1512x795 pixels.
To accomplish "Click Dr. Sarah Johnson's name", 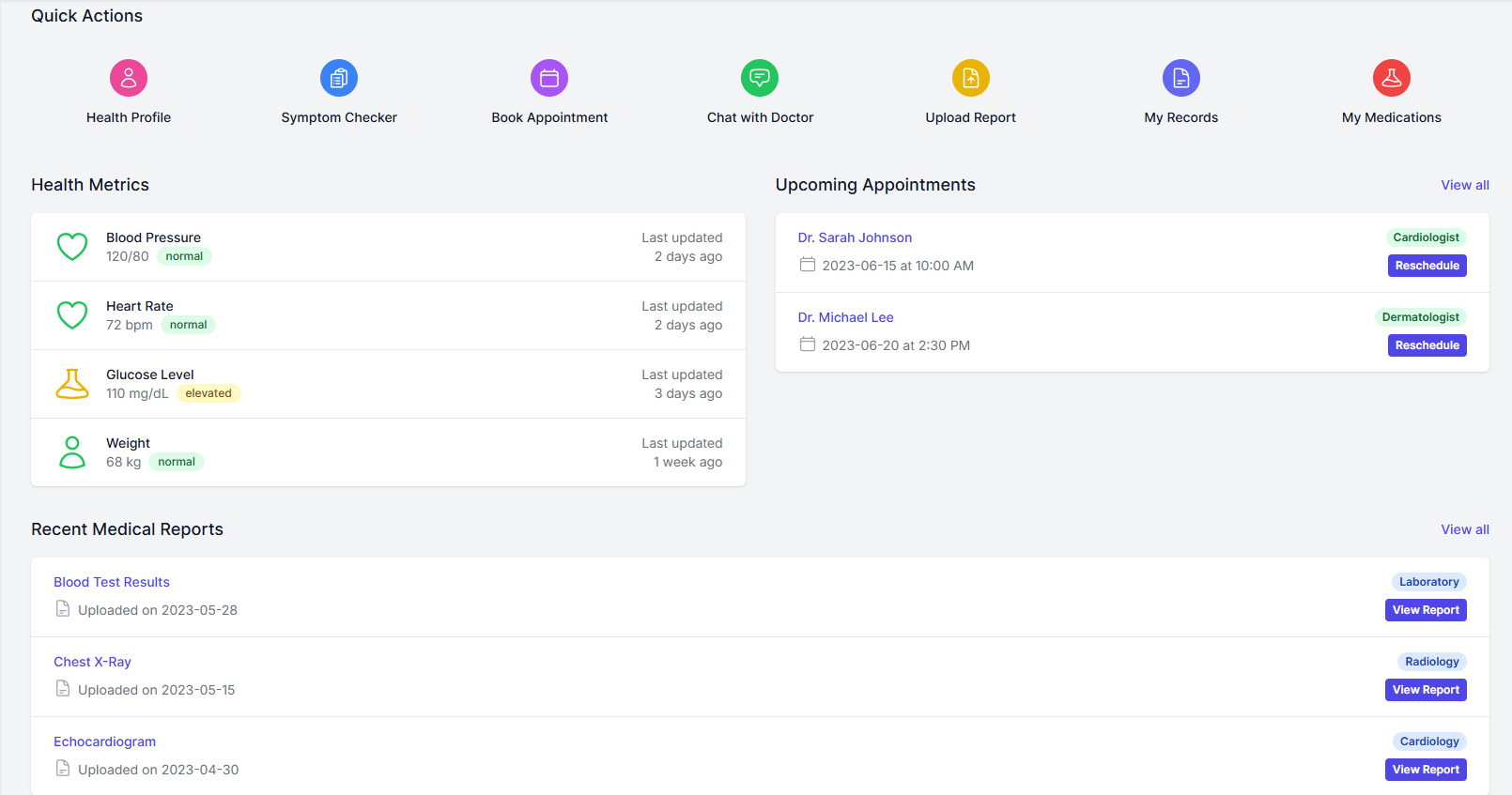I will pyautogui.click(x=855, y=237).
